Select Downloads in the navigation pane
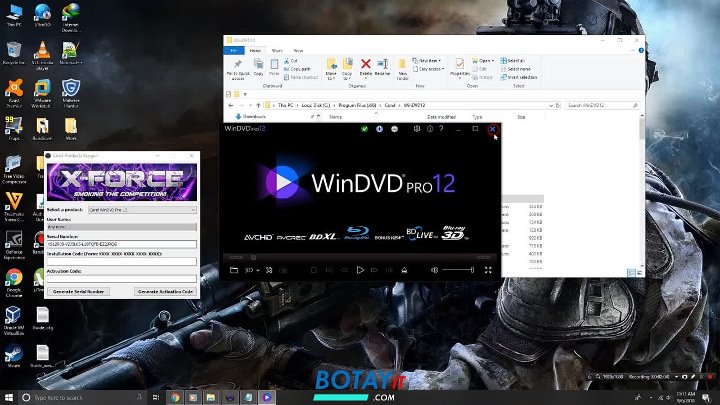Viewport: 720px width, 405px height. coord(250,117)
